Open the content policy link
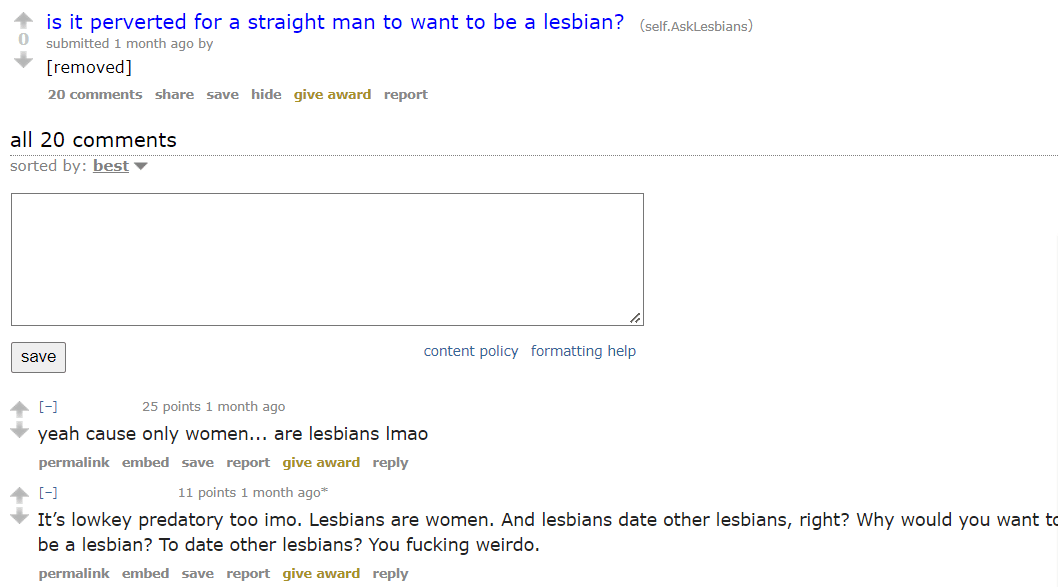Viewport: 1058px width, 587px height. click(471, 351)
